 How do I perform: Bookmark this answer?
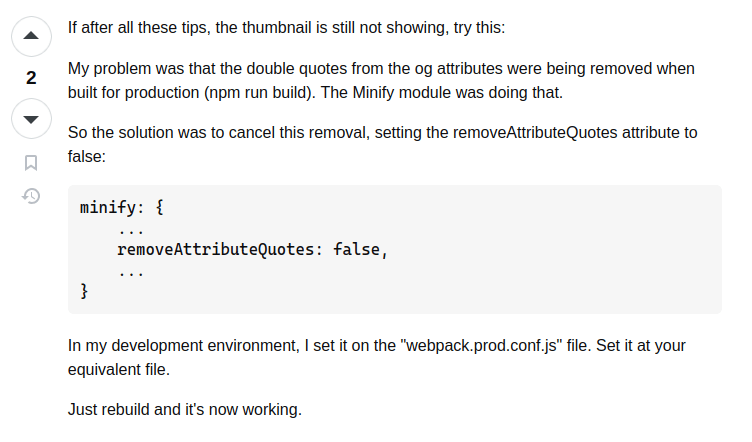pos(31,162)
